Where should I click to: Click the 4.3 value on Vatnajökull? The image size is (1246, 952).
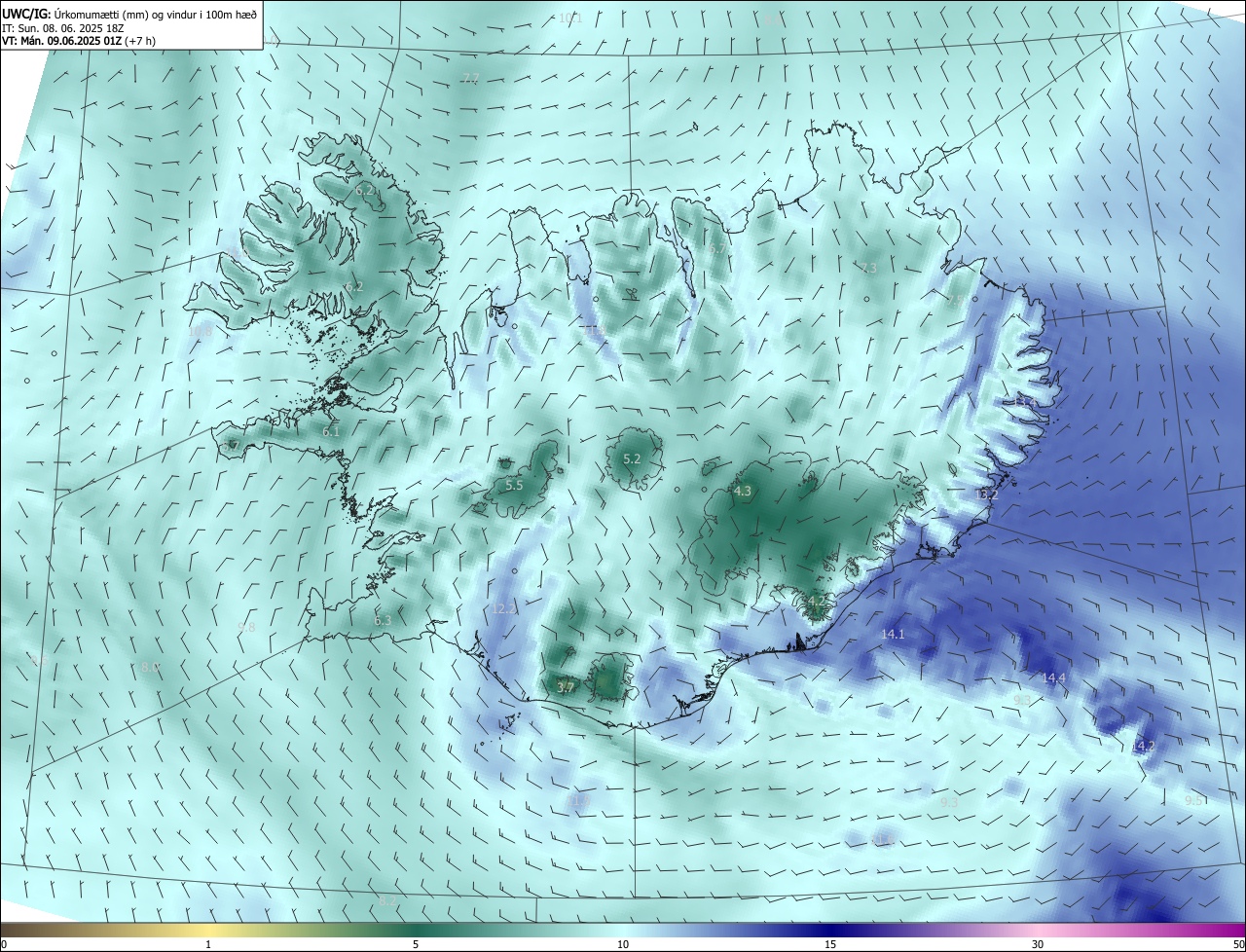pos(743,492)
